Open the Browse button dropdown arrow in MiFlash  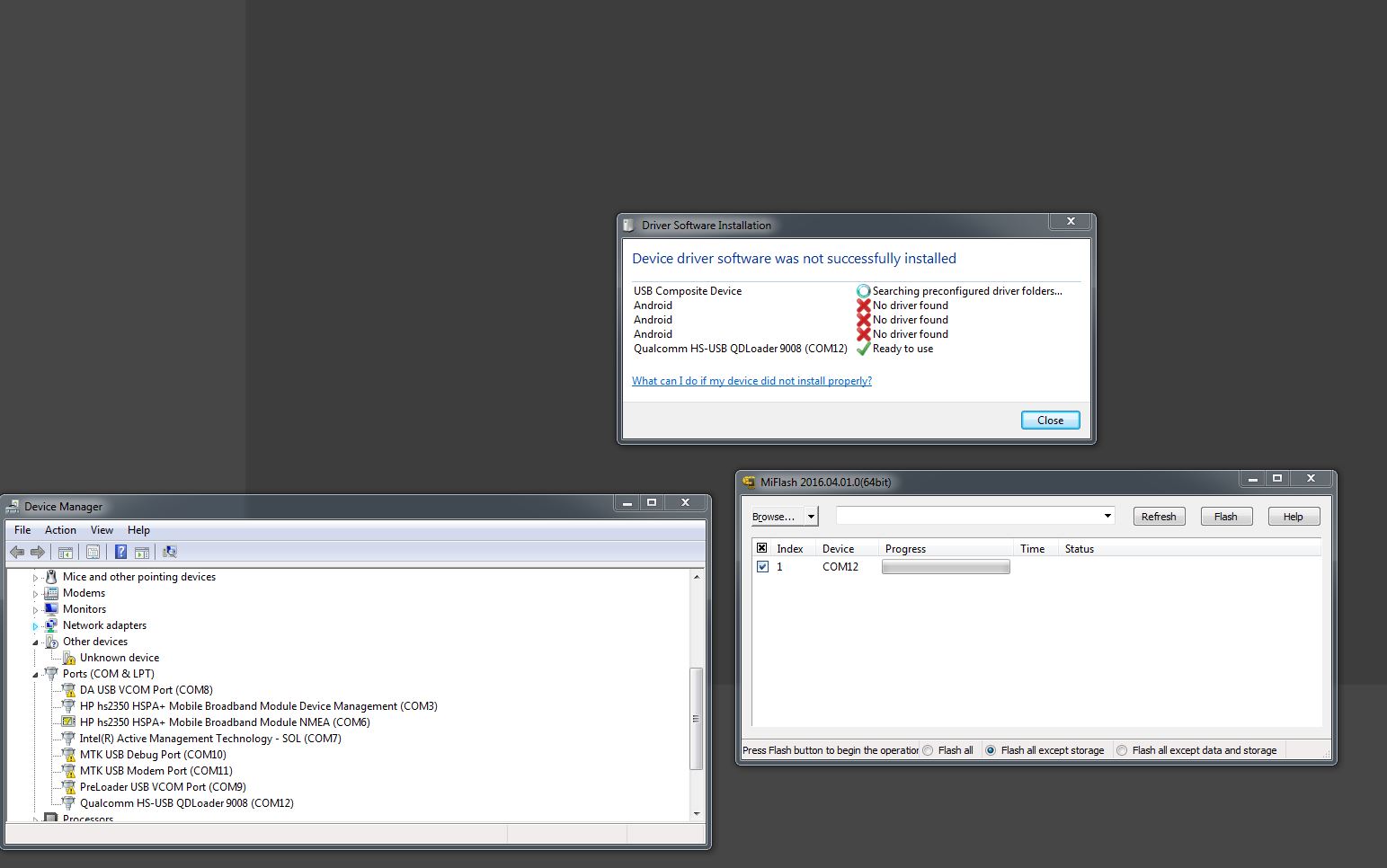pos(811,517)
